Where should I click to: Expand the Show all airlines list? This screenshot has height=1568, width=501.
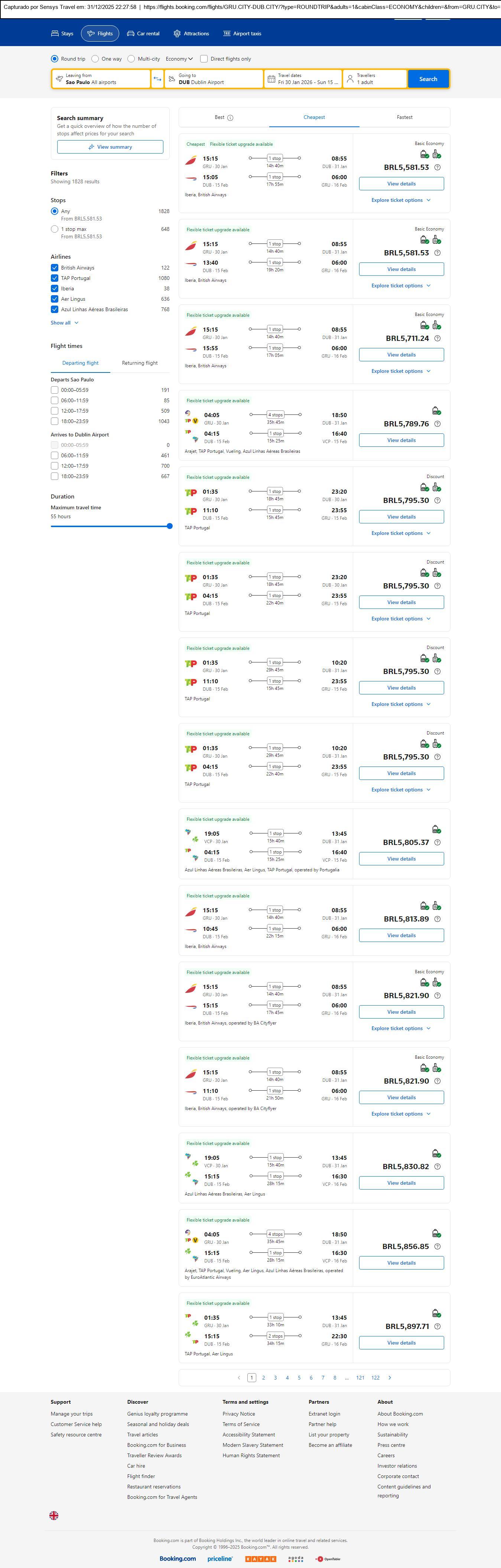65,323
